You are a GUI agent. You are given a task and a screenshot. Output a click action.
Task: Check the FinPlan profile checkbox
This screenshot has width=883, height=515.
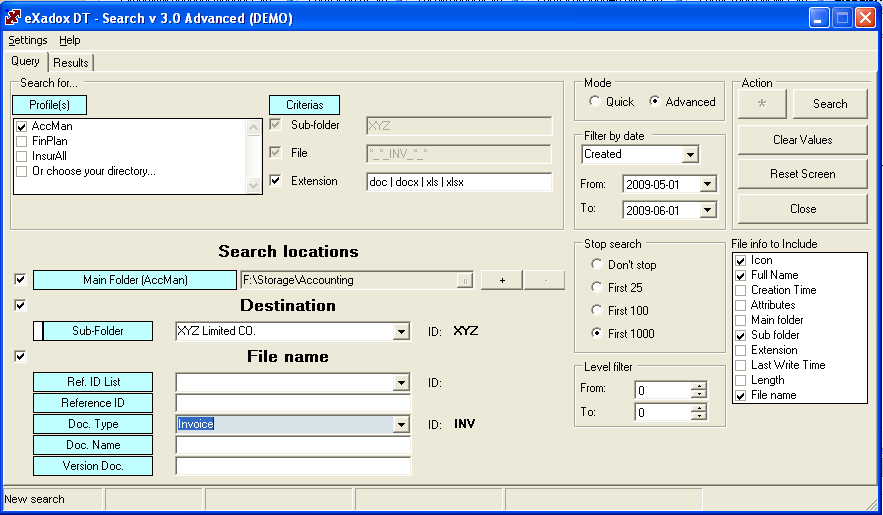21,142
